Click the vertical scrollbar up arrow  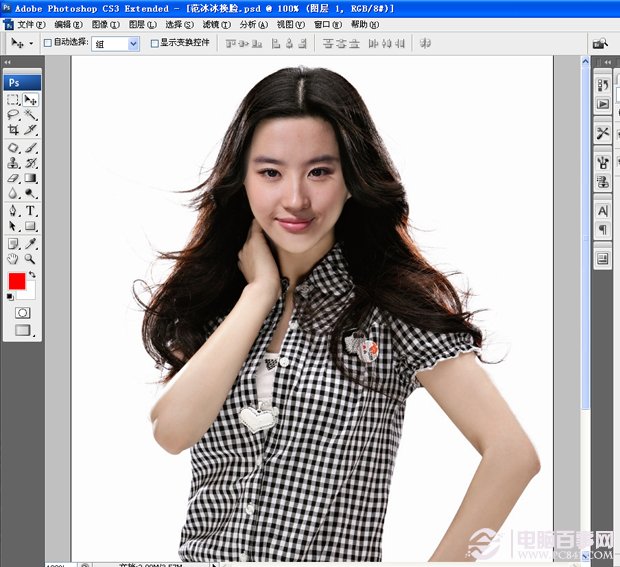click(x=585, y=61)
